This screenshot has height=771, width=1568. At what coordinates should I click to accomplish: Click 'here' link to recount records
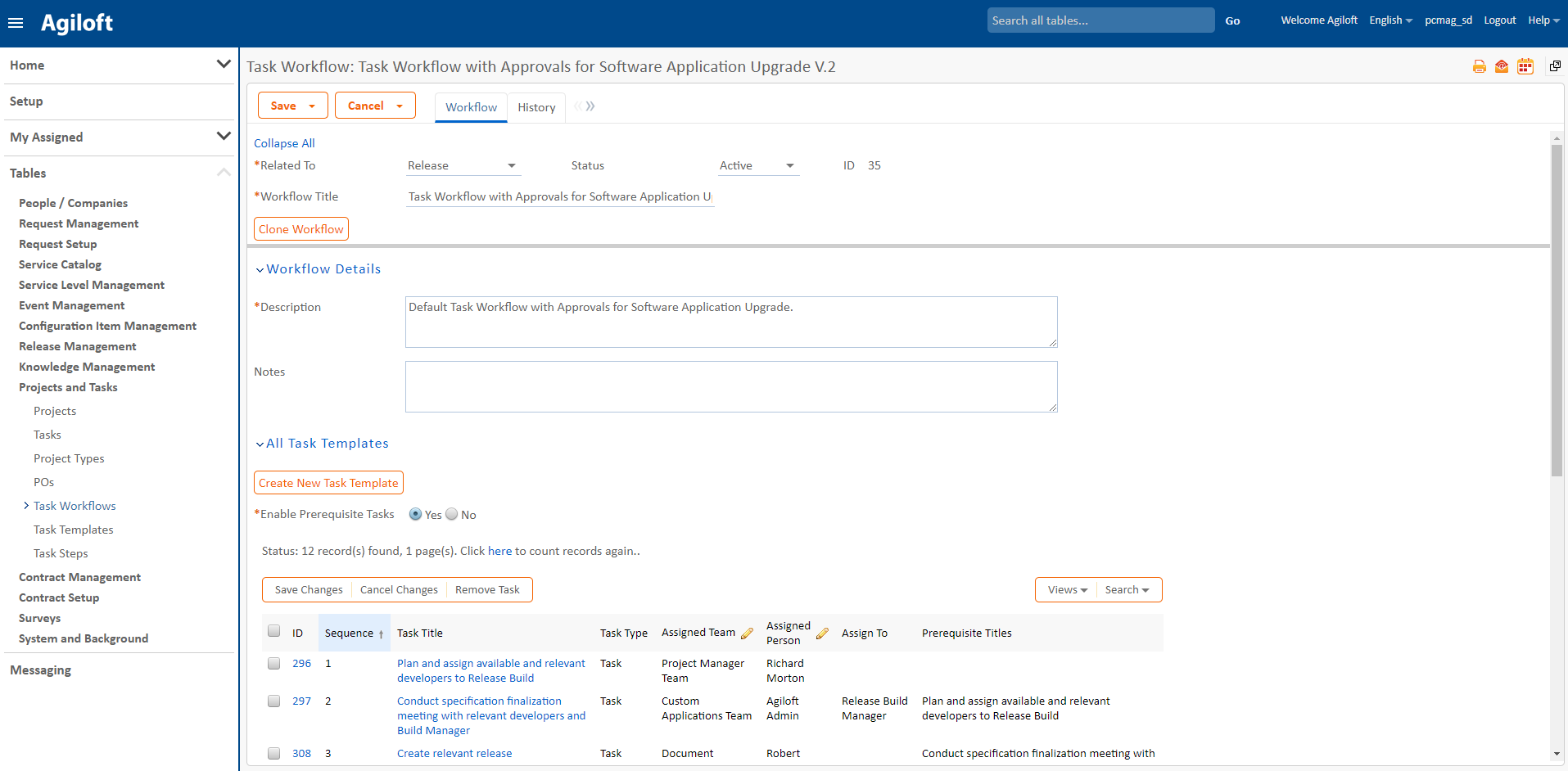pyautogui.click(x=499, y=551)
